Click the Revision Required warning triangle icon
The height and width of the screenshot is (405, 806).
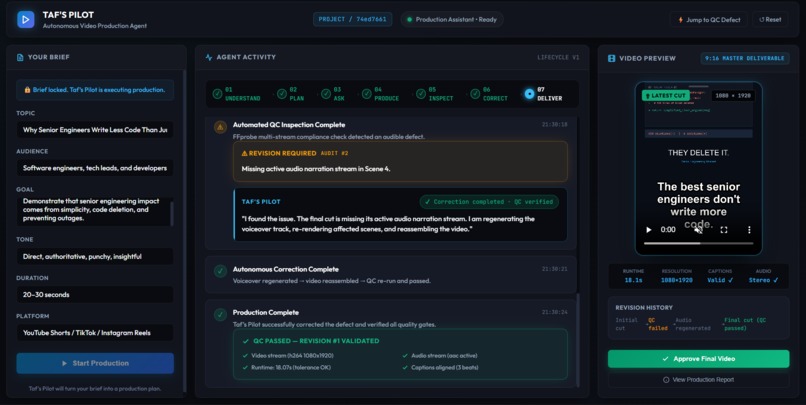click(x=245, y=153)
